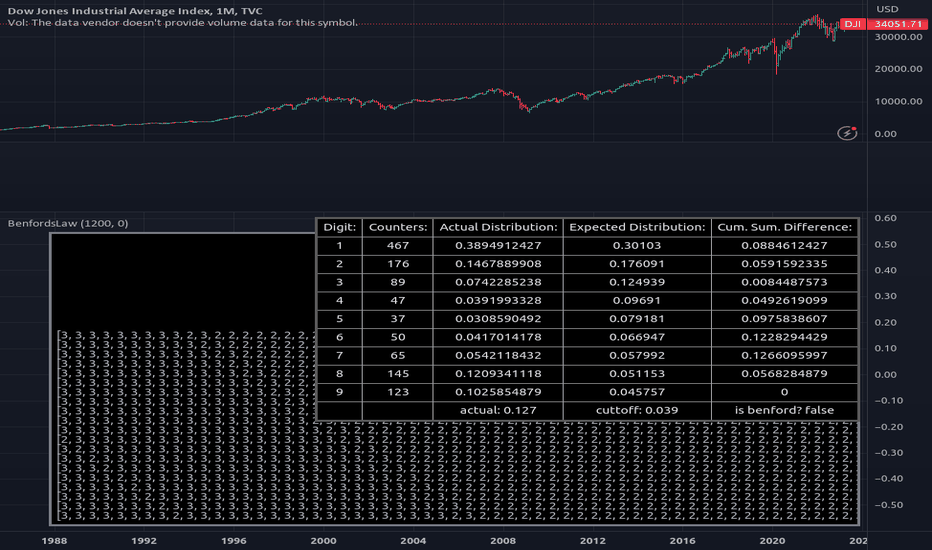The height and width of the screenshot is (550, 932).
Task: Click actual distribution 0.1025854879
Action: point(498,392)
